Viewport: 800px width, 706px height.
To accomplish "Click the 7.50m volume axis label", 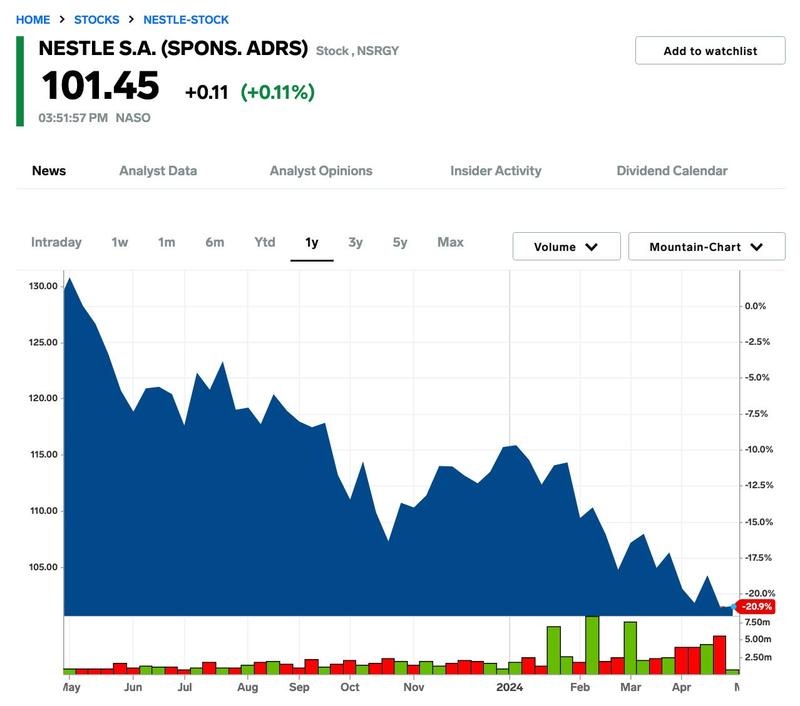I will tap(757, 622).
